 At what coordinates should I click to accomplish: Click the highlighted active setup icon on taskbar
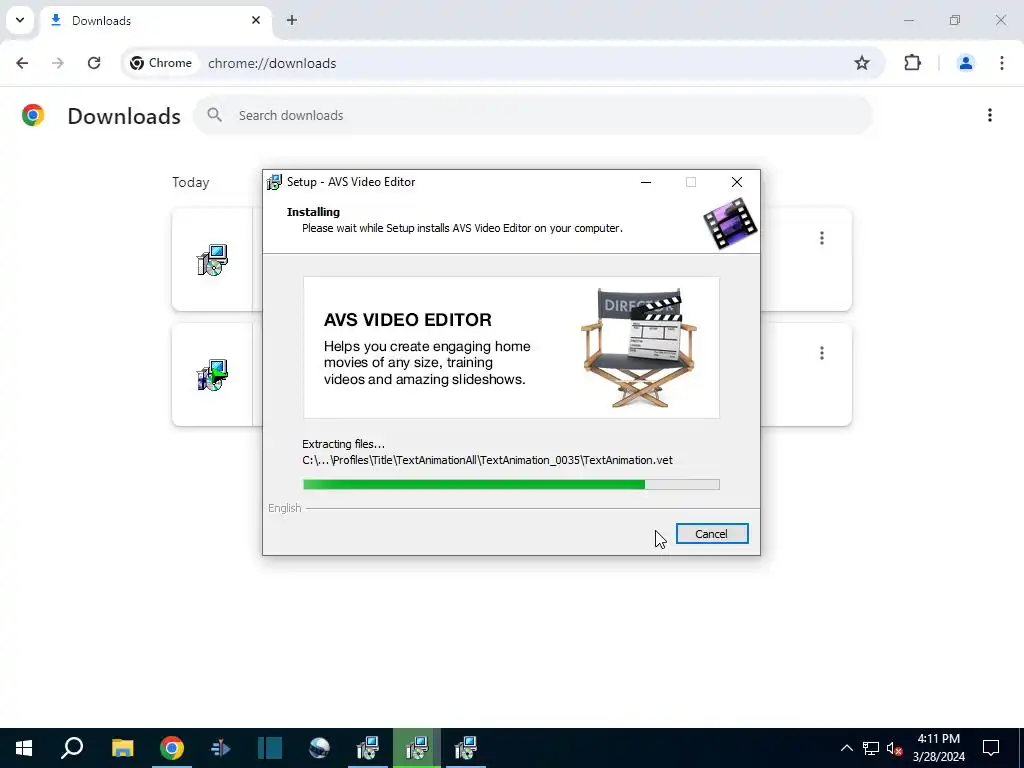coord(417,748)
